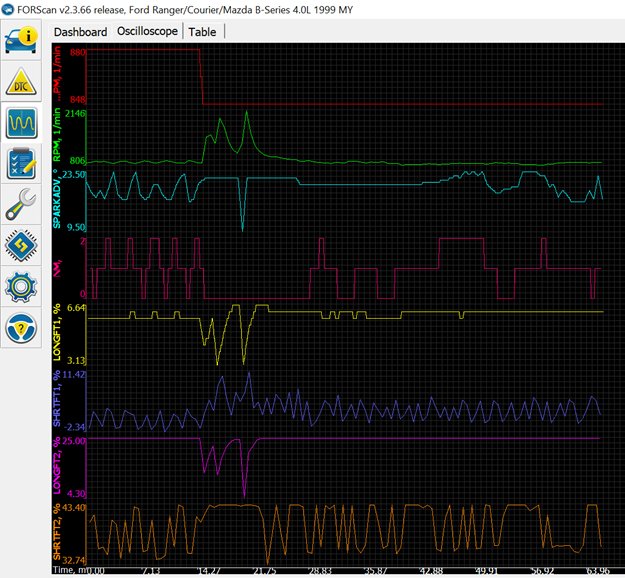Select the yellow LONGFT1 channel label
625x578 pixels.
coord(57,333)
